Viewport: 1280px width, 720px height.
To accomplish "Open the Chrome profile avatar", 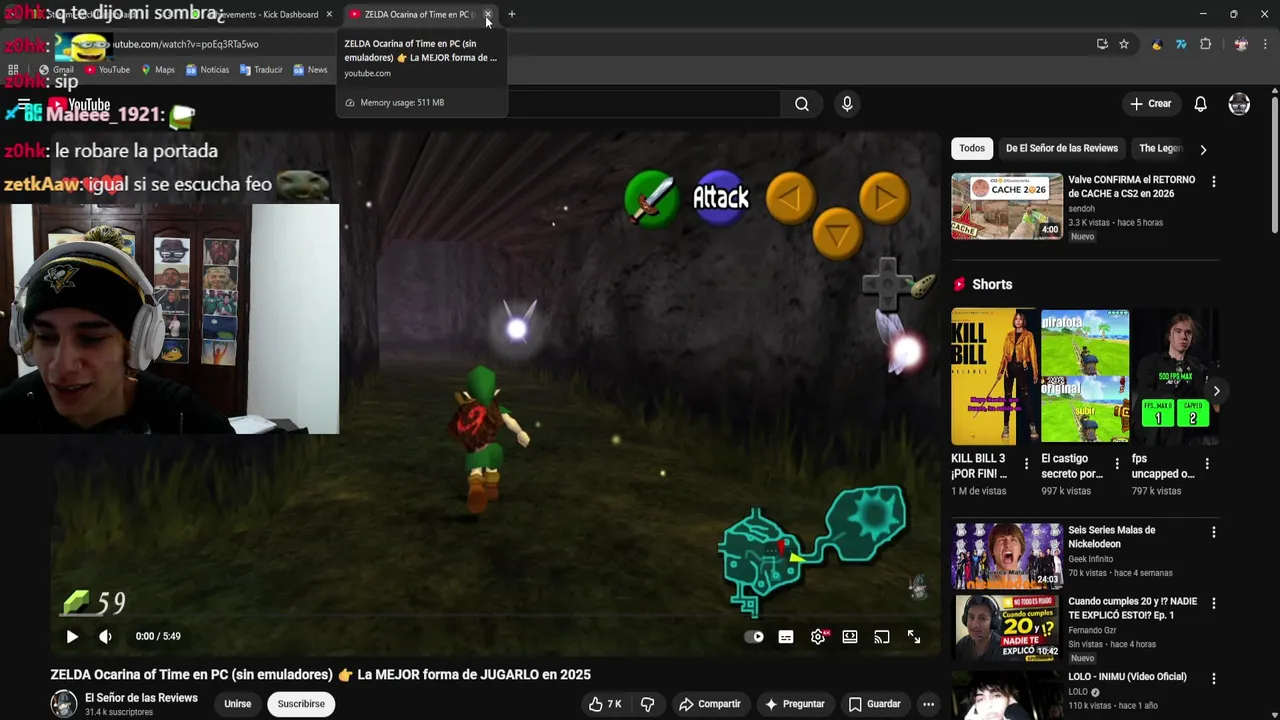I will point(1241,44).
